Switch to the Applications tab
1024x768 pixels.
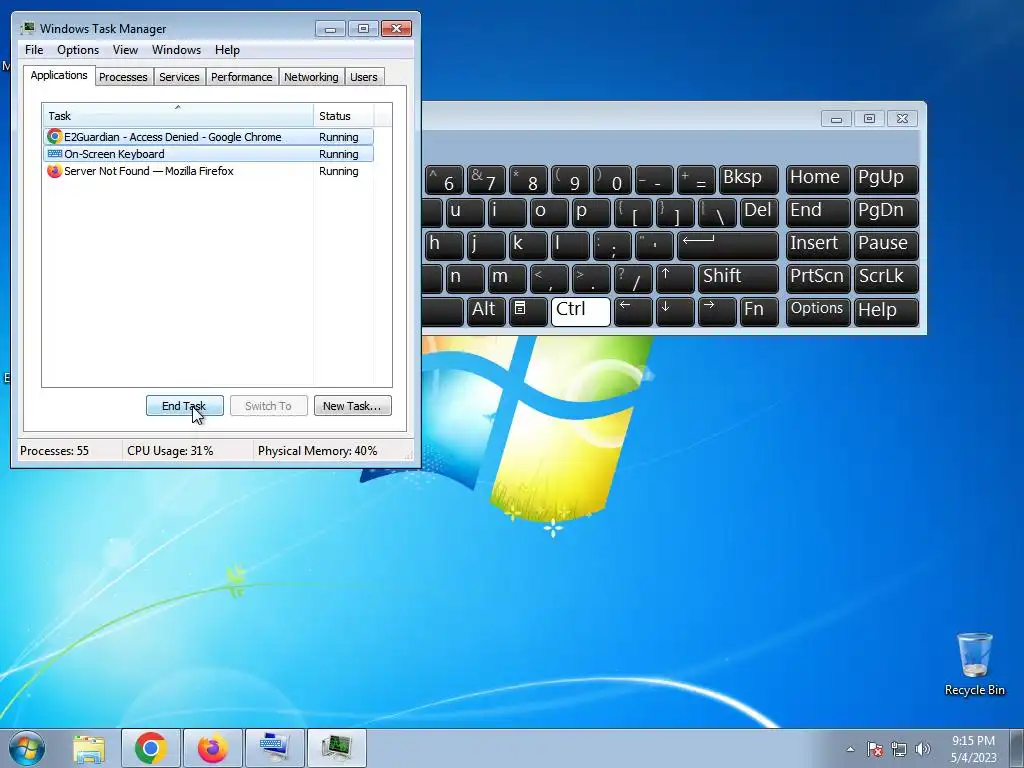[x=59, y=75]
